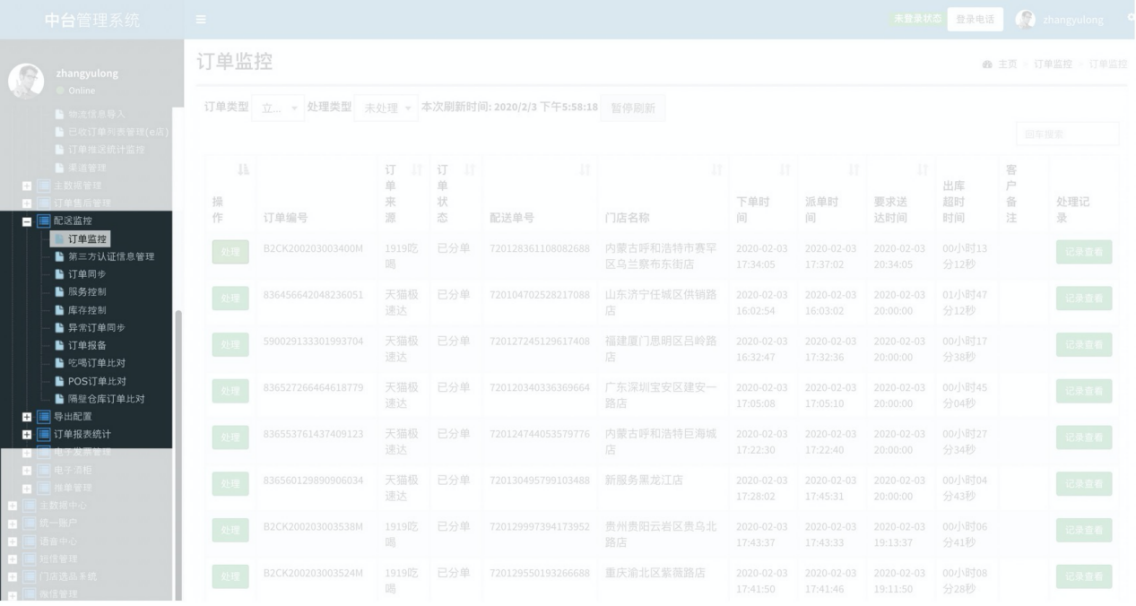Image resolution: width=1136 pixels, height=606 pixels.
Task: Click the document icon beside POS订单比对
Action: tap(59, 381)
